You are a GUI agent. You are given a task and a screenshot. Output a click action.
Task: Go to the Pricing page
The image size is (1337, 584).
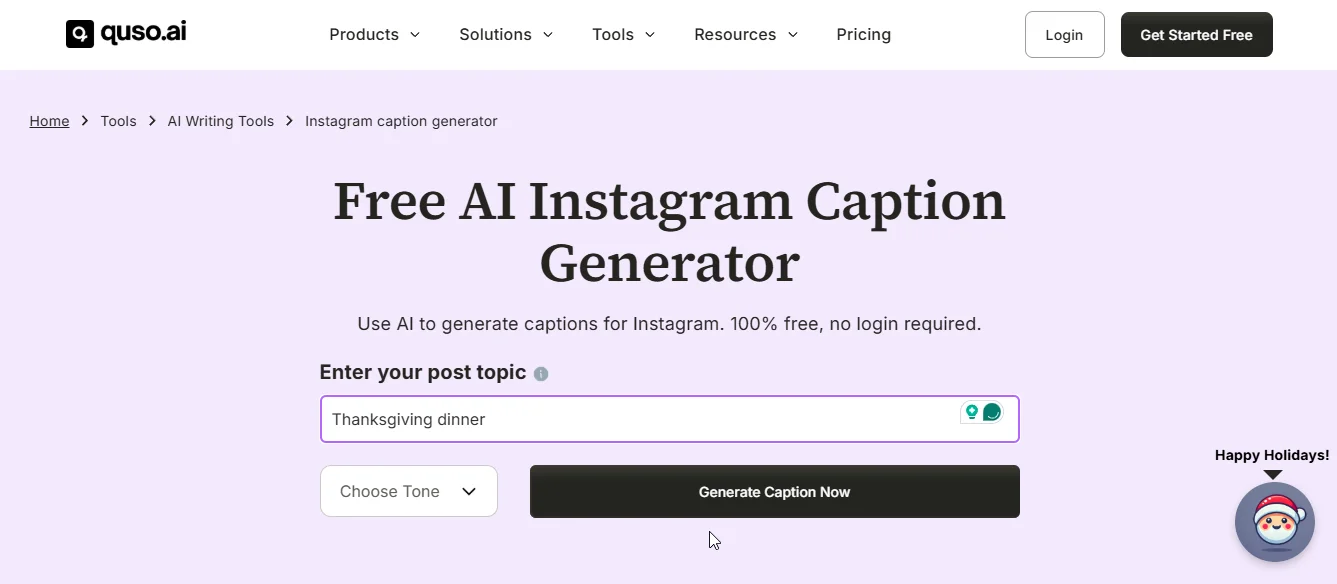coord(864,34)
